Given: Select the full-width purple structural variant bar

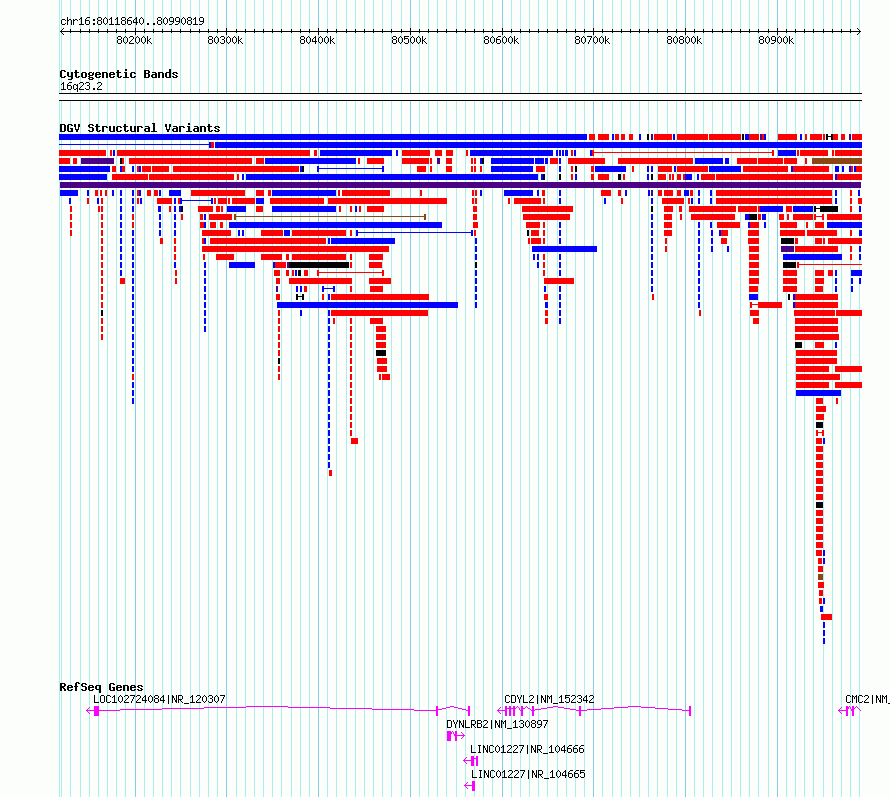Looking at the screenshot, I should (460, 185).
